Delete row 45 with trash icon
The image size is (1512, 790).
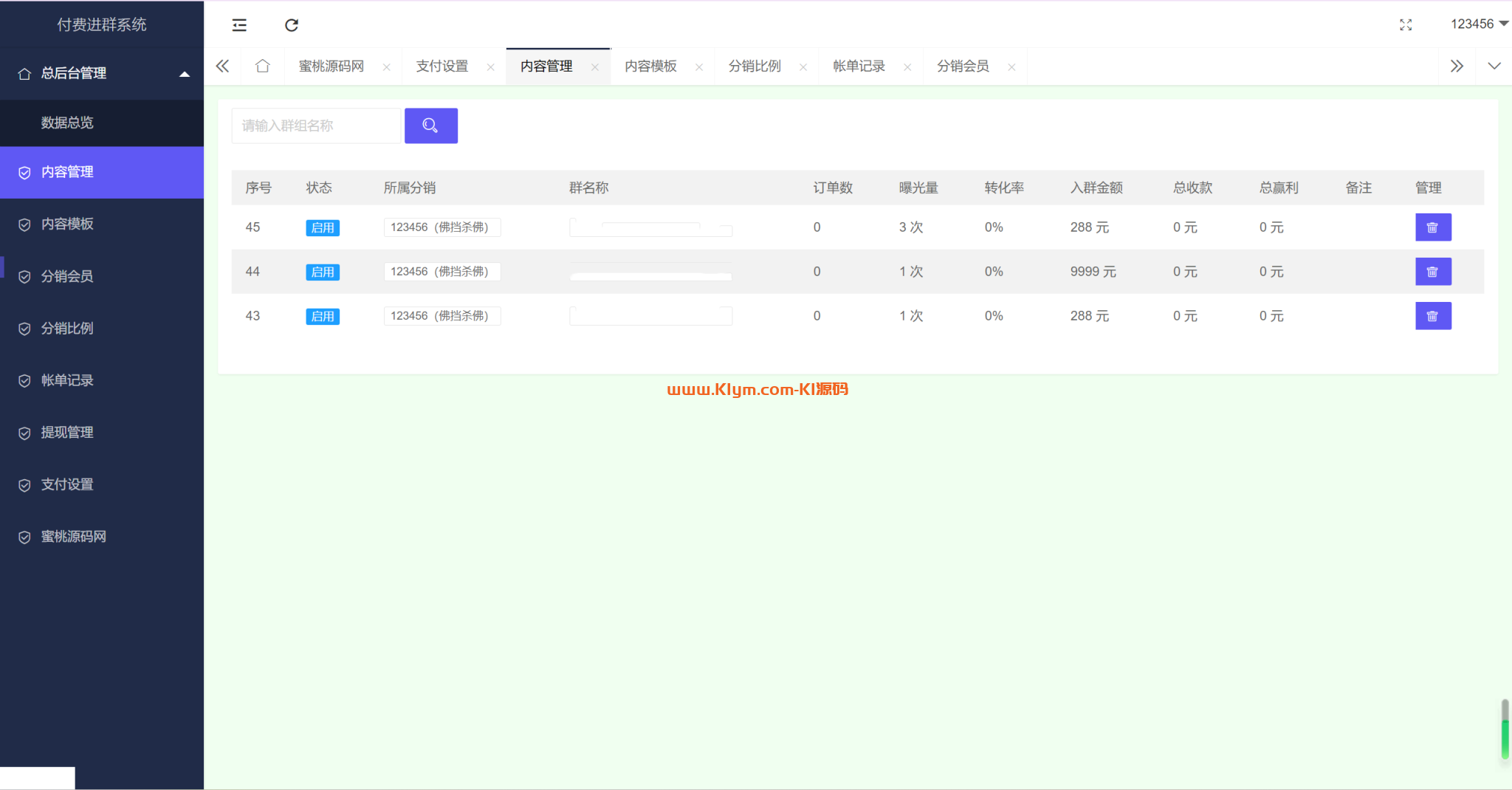[1432, 227]
